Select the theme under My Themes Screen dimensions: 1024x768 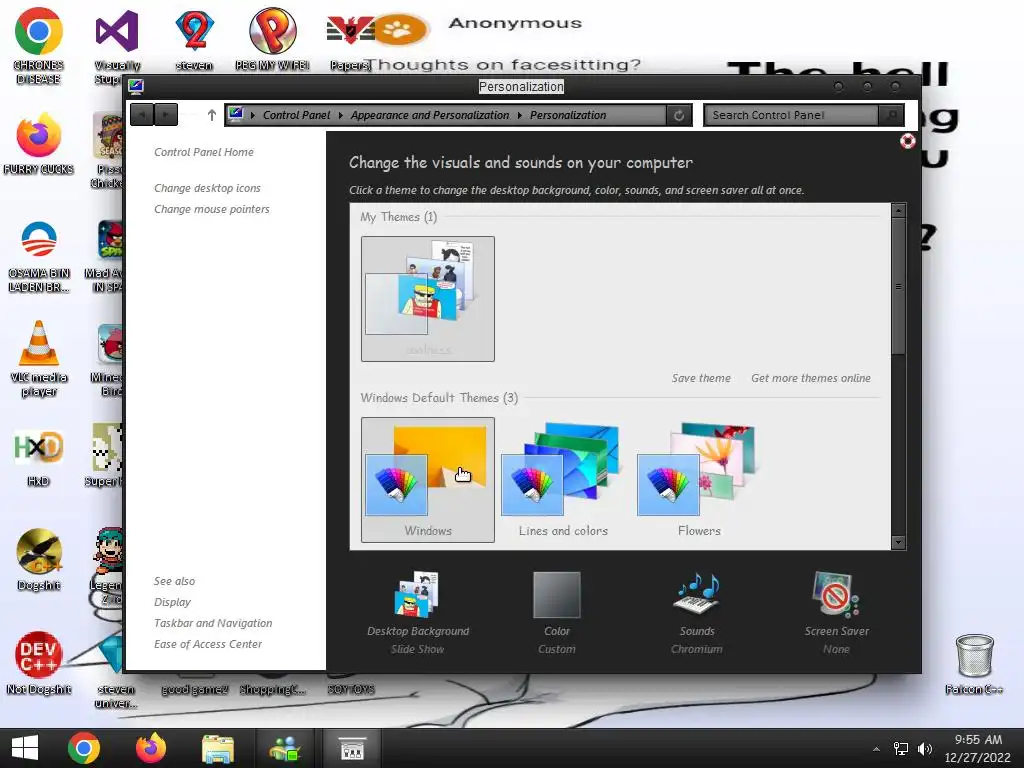coord(428,298)
